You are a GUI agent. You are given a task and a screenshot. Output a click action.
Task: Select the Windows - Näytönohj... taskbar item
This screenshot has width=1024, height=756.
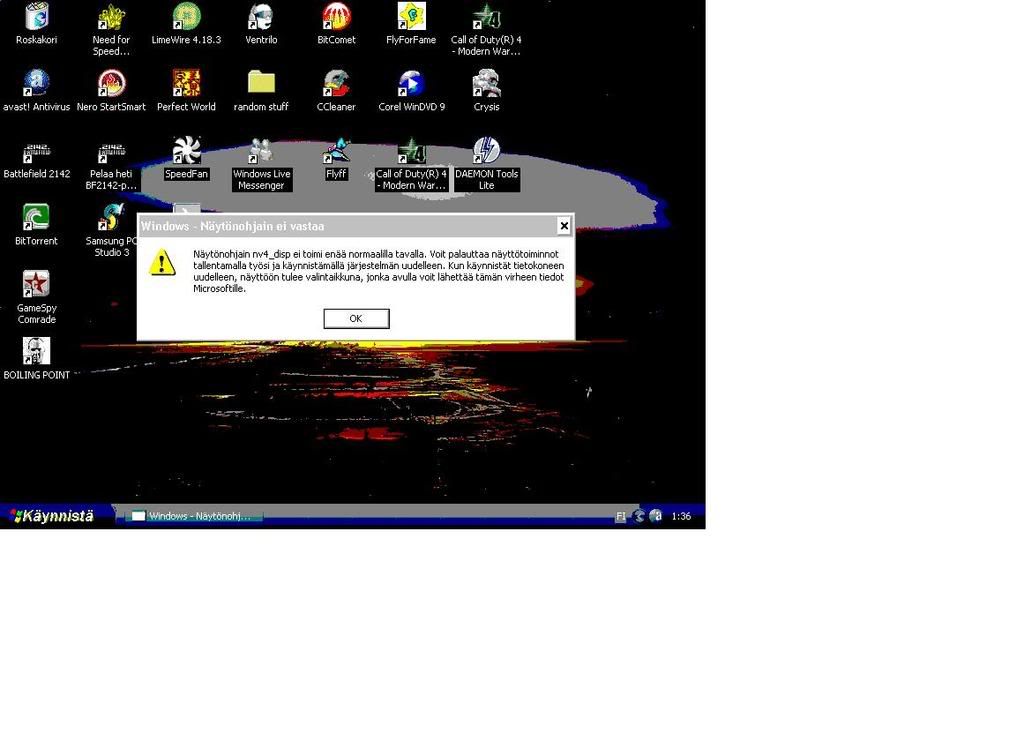[x=194, y=516]
